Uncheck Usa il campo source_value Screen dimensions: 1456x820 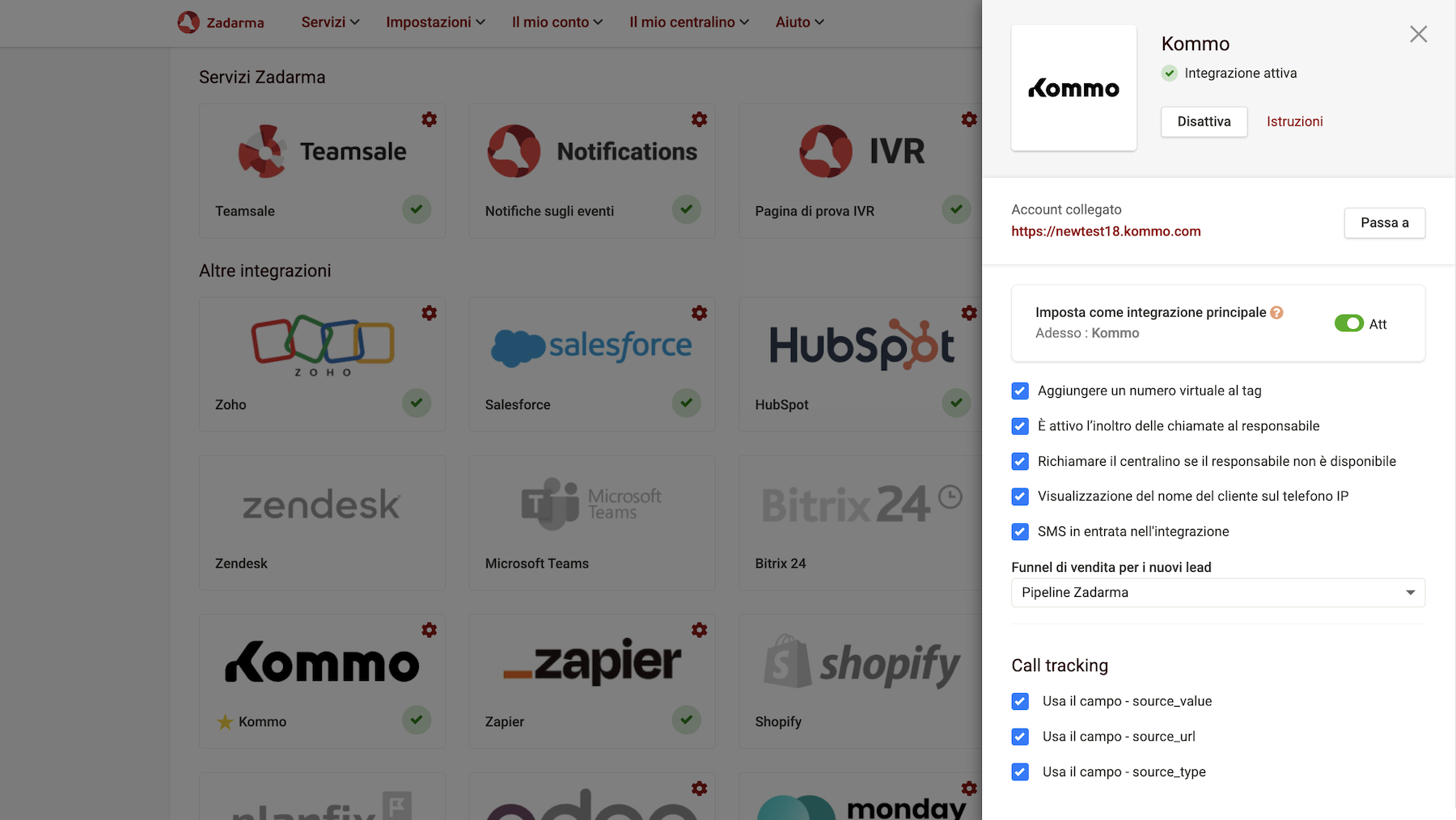coord(1020,702)
